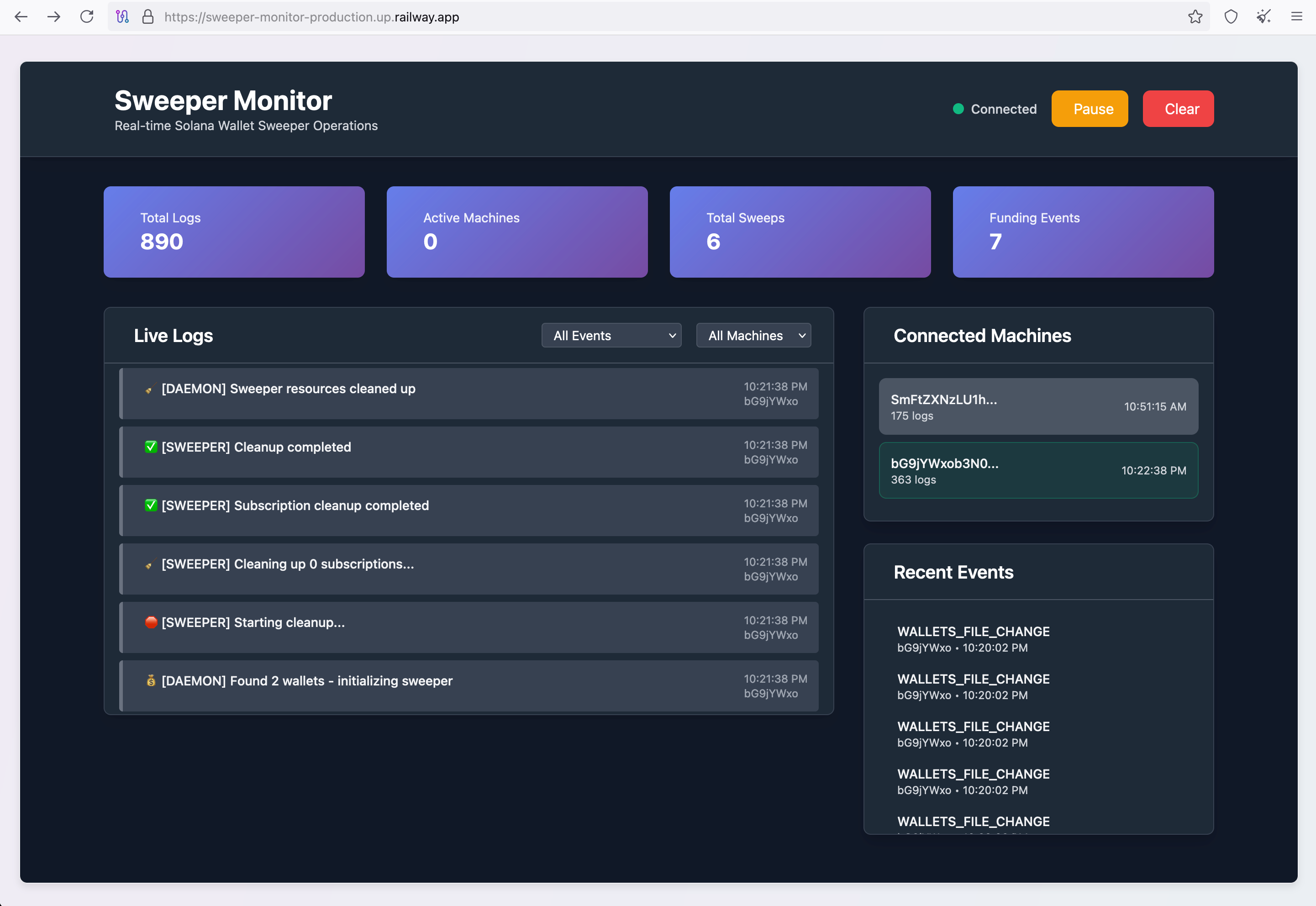Image resolution: width=1316 pixels, height=906 pixels.
Task: Click the sparkle extension icon in toolbar
Action: [1263, 17]
